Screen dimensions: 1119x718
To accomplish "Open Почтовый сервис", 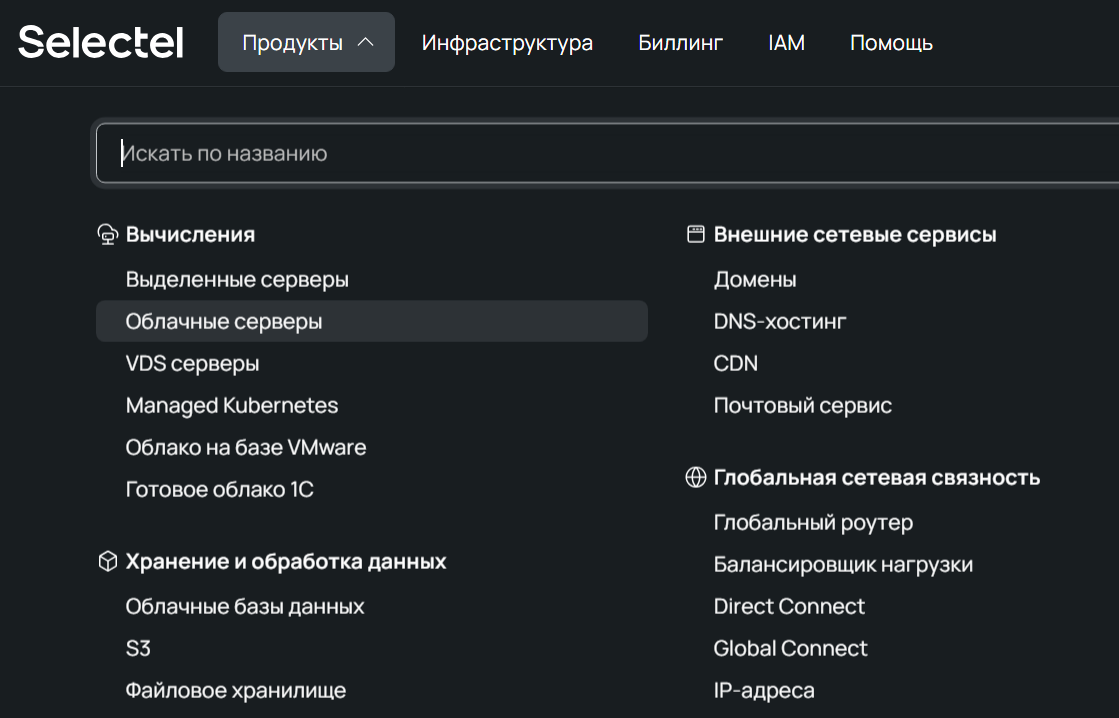I will click(803, 405).
